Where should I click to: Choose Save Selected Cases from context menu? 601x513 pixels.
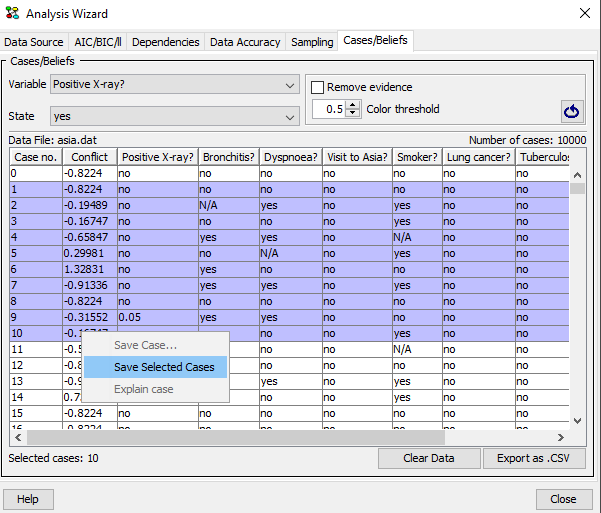pyautogui.click(x=156, y=367)
